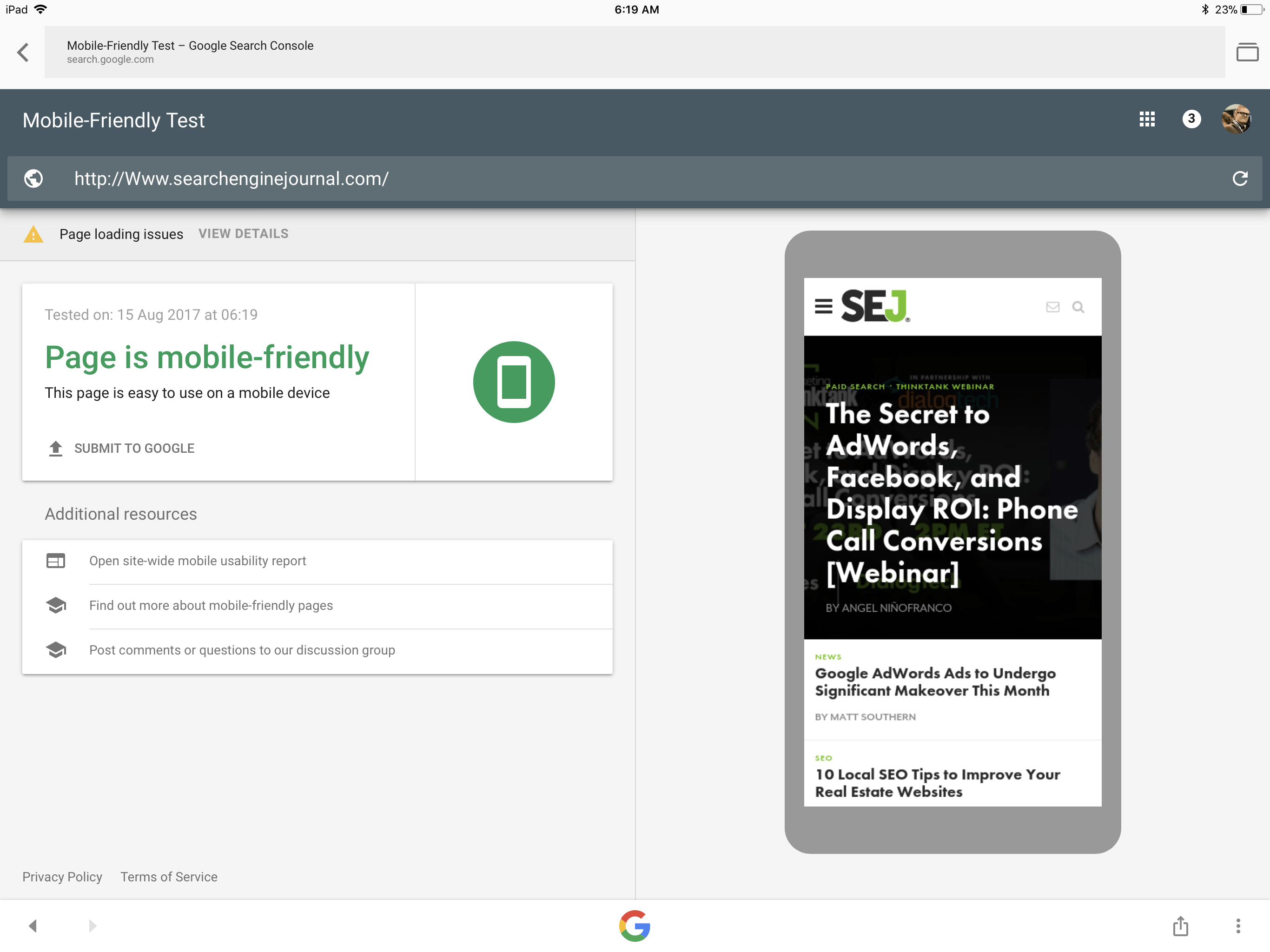The width and height of the screenshot is (1270, 952).
Task: Click the green mobile-friendly phone icon
Action: tap(514, 382)
